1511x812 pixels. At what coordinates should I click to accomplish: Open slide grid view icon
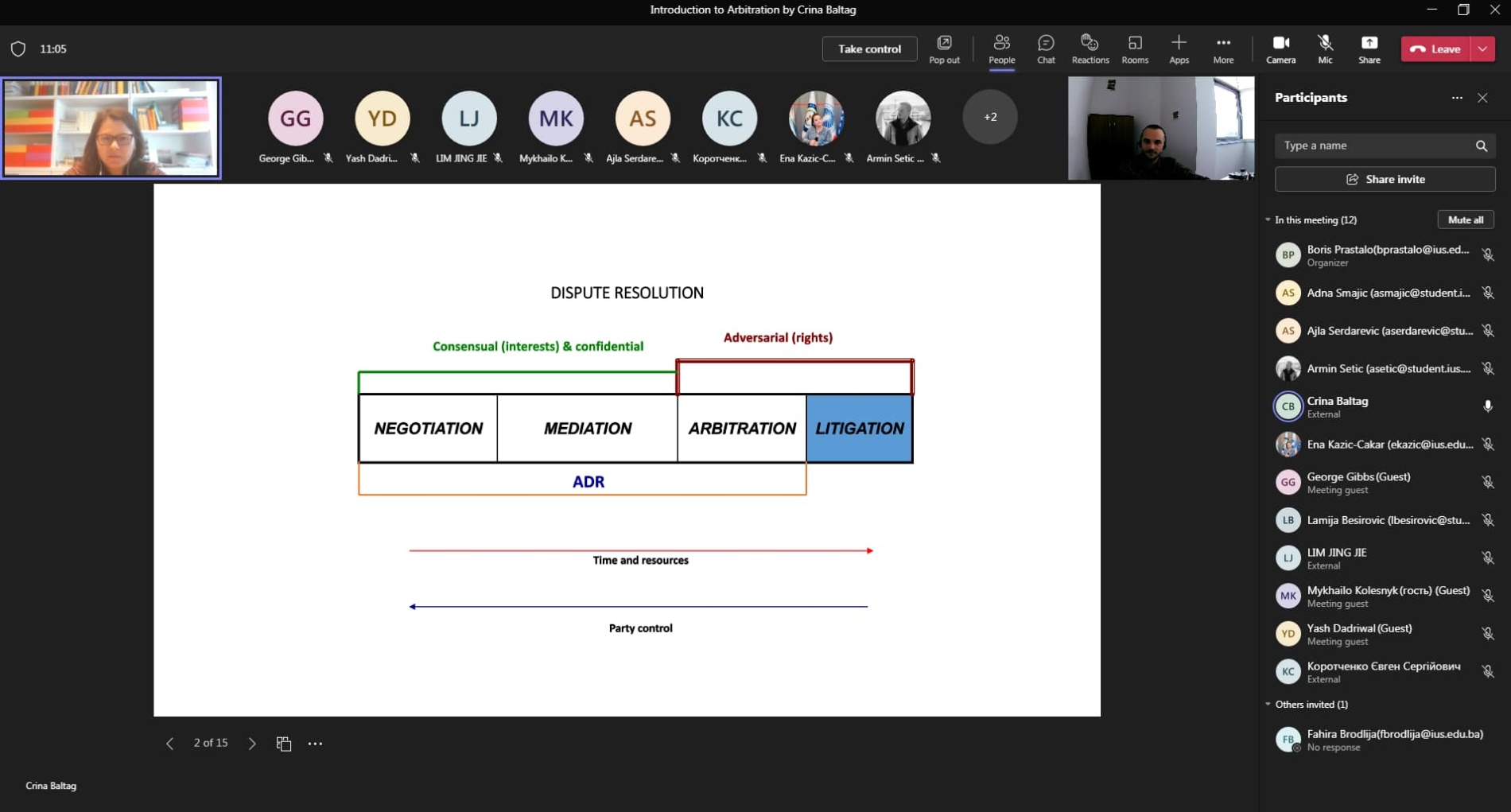coord(284,744)
